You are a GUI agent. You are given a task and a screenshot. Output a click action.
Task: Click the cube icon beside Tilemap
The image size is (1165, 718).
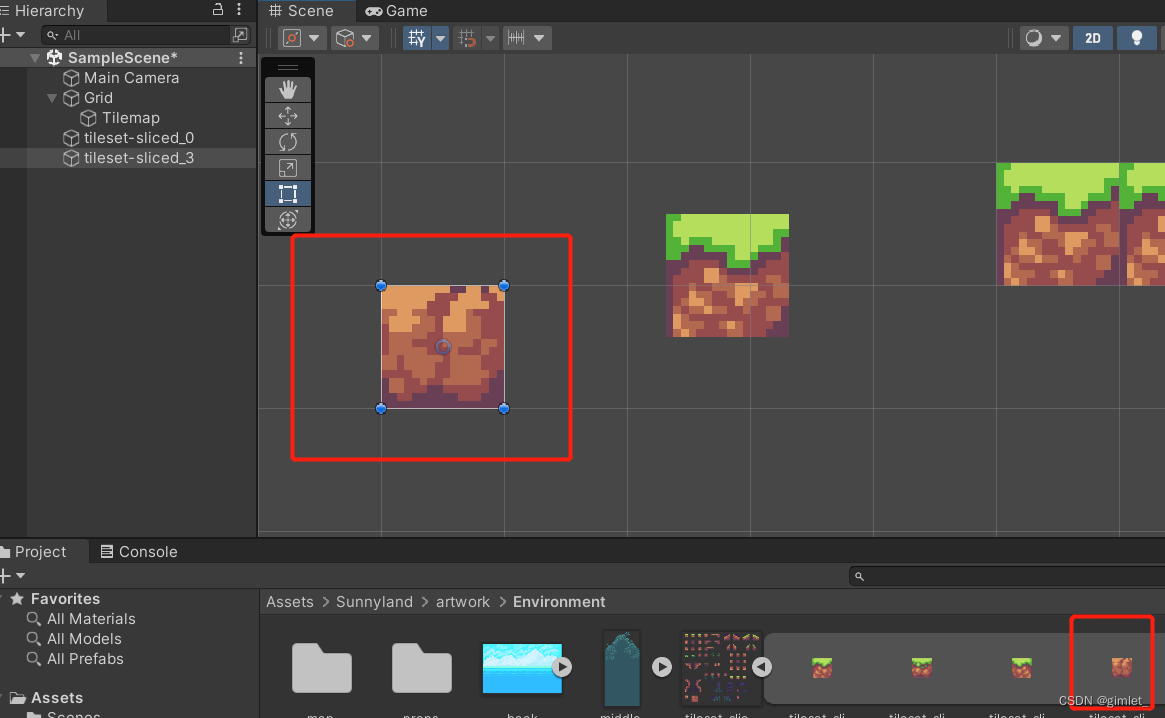[x=88, y=118]
